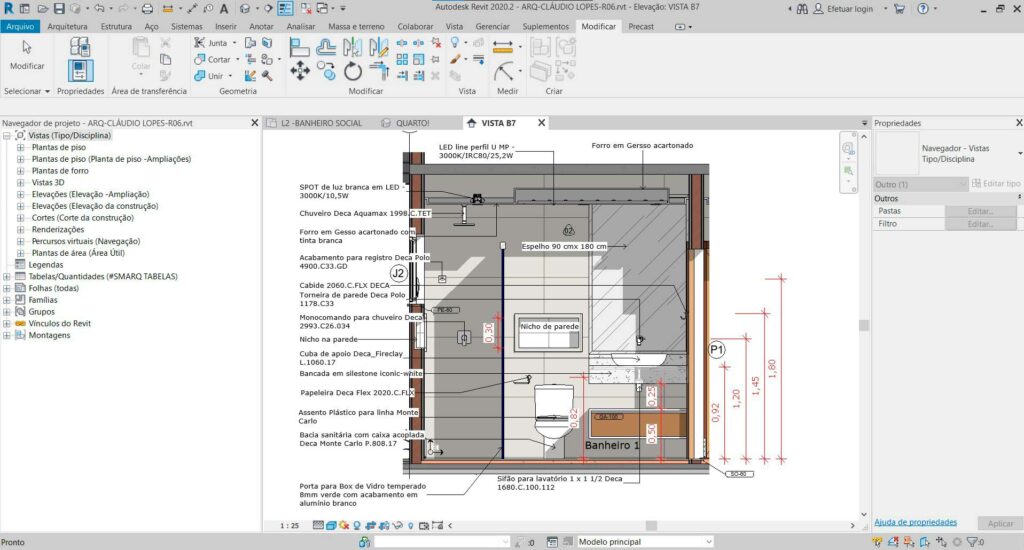Click the Visual Style icon in view control bar
Image resolution: width=1024 pixels, height=550 pixels.
click(x=331, y=525)
